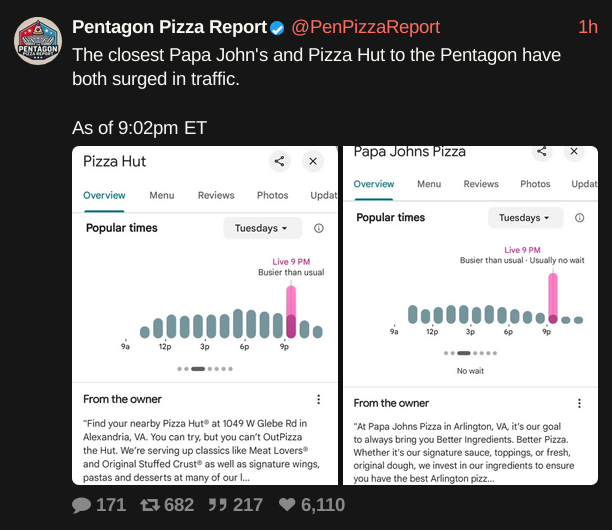Click the reply speech bubble icon
The image size is (612, 530).
82,505
